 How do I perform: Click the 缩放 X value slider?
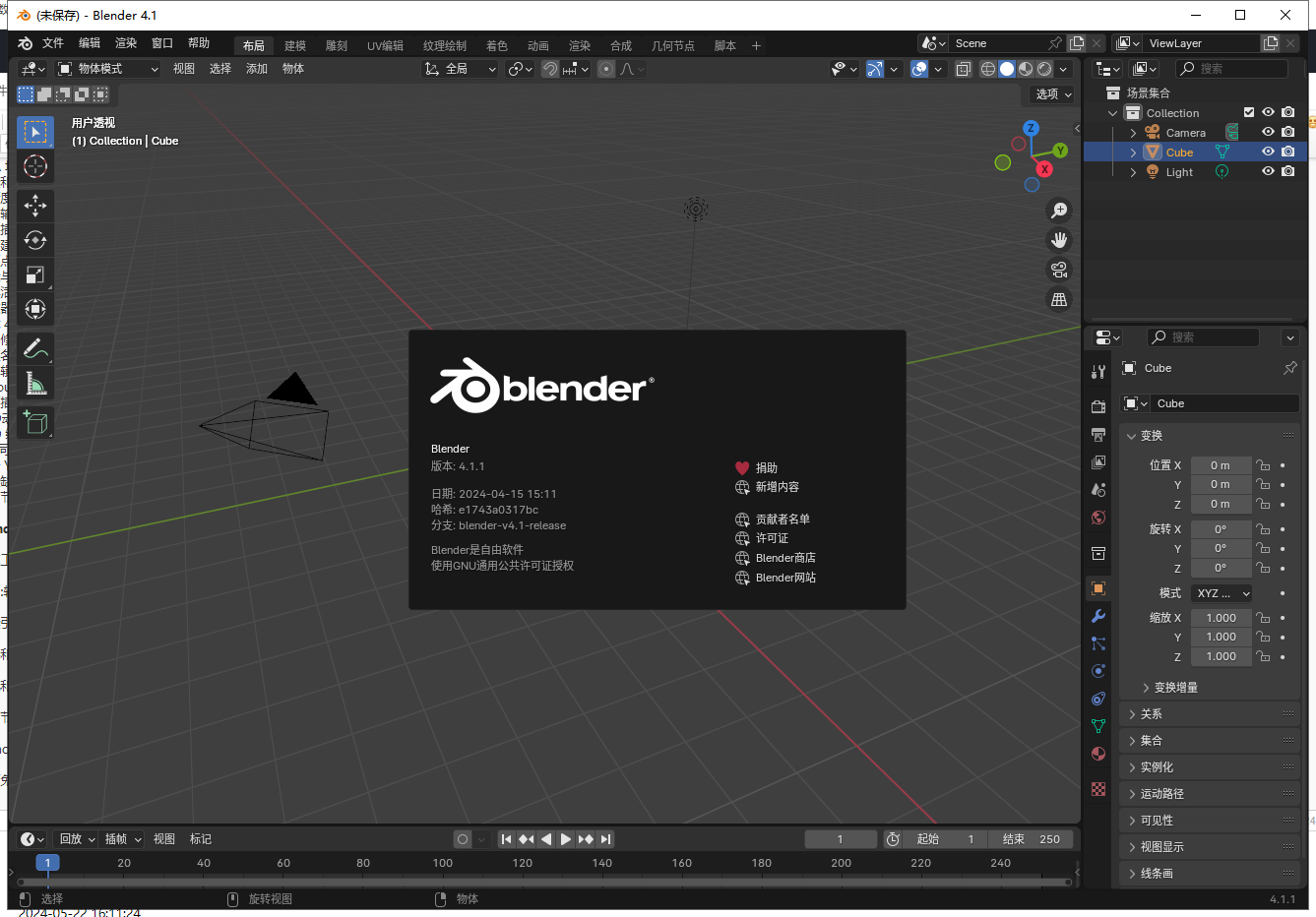[x=1222, y=617]
